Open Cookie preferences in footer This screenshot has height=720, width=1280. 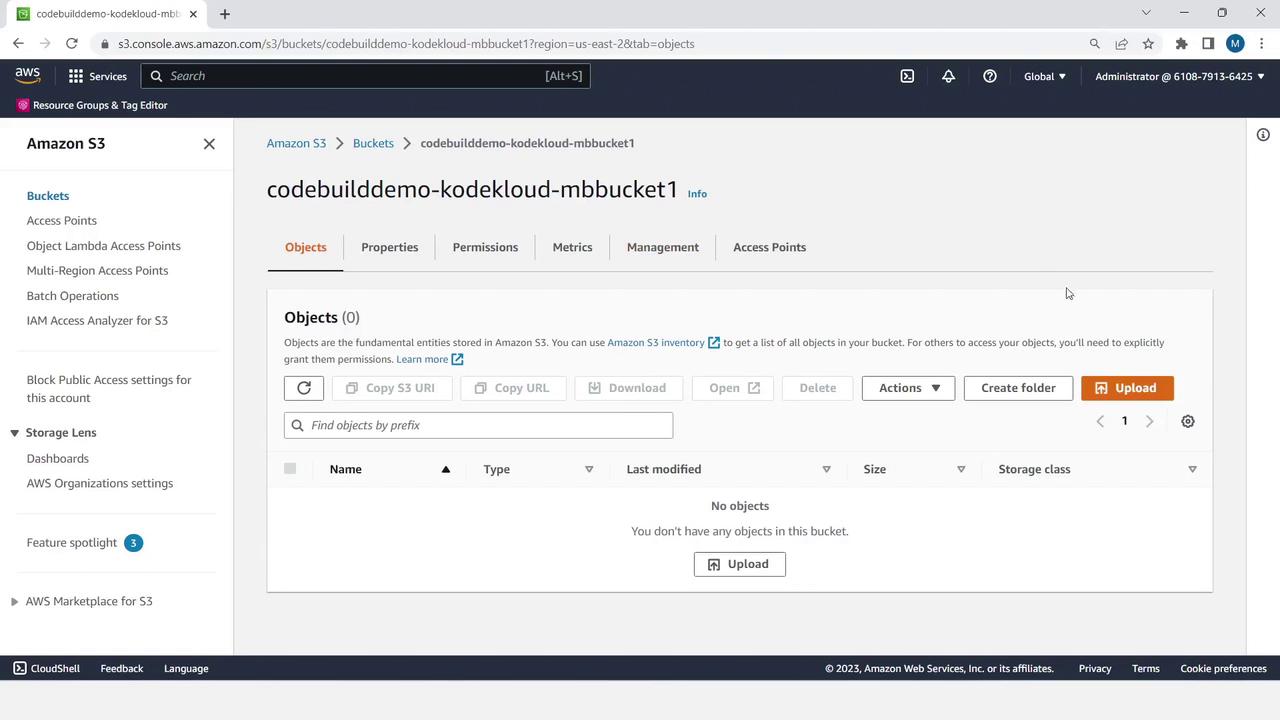tap(1223, 668)
